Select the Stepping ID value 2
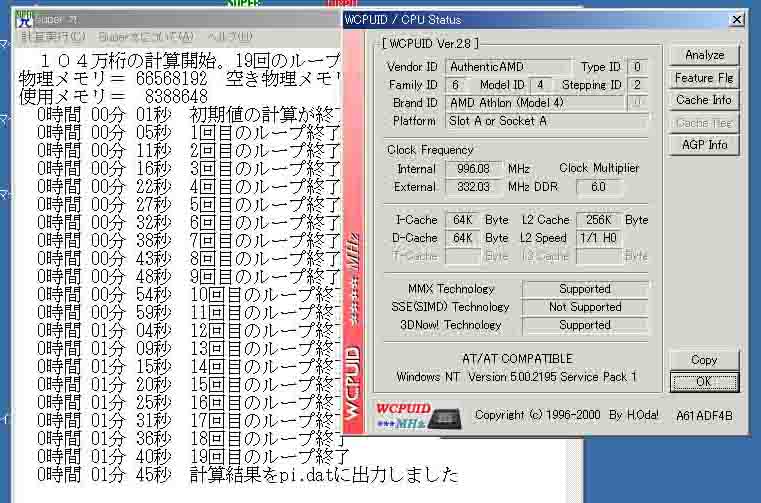The image size is (761, 503). point(637,85)
